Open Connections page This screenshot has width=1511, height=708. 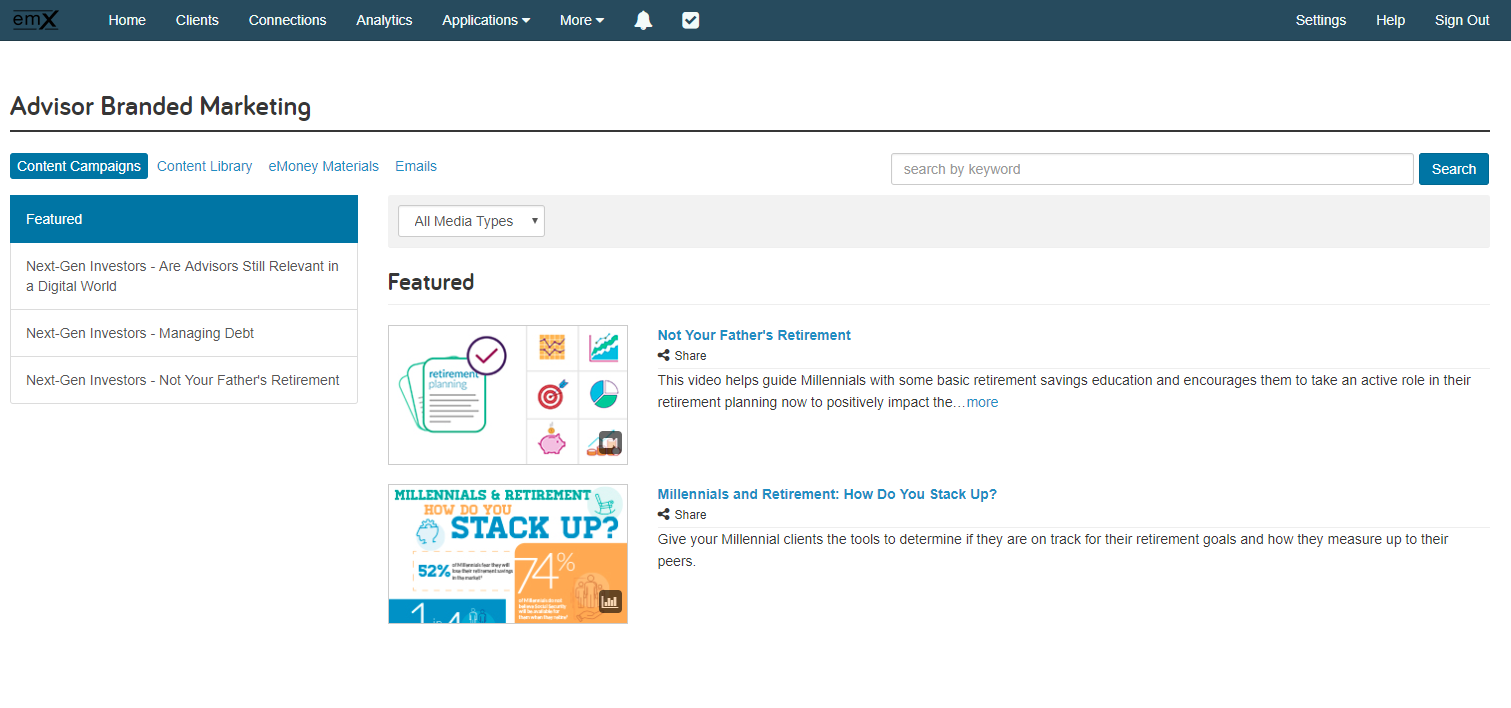pyautogui.click(x=287, y=20)
